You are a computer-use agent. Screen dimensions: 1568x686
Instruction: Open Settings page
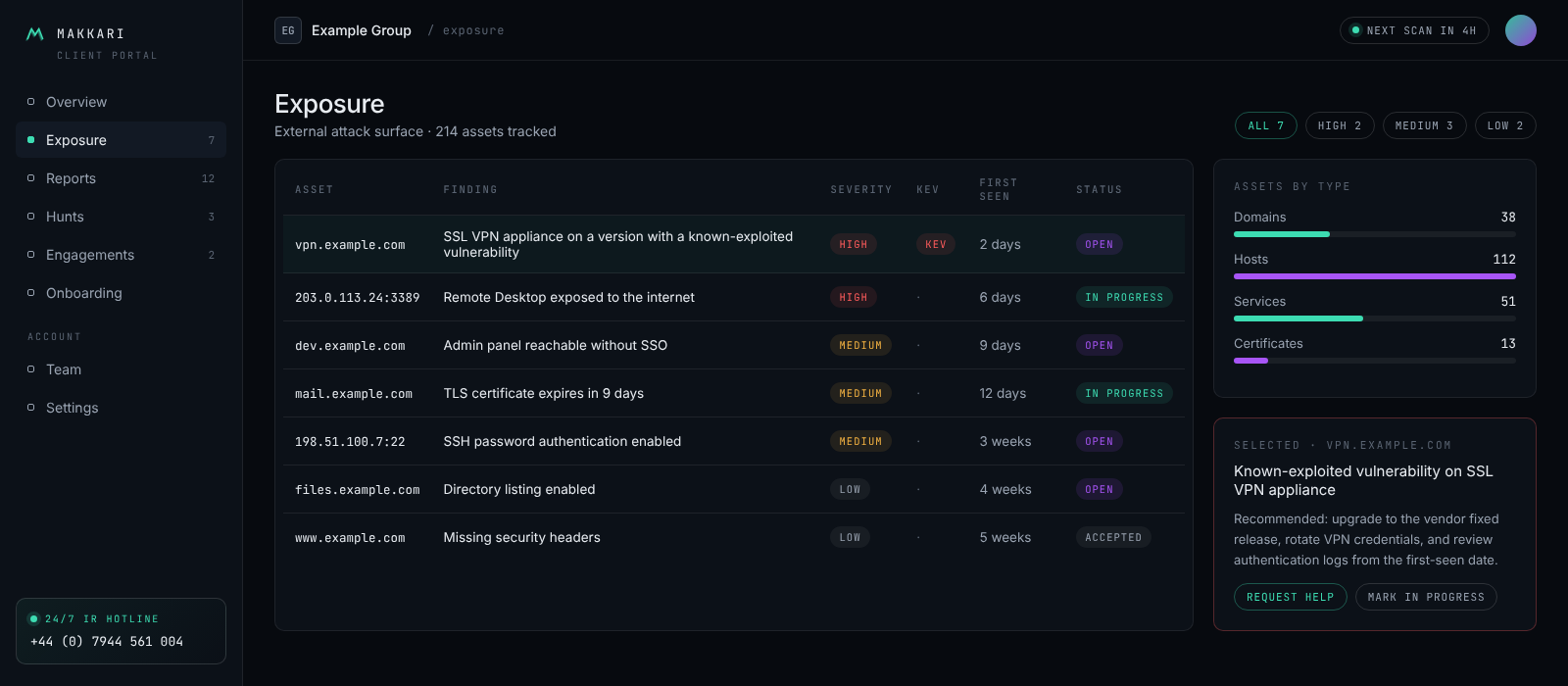point(121,408)
